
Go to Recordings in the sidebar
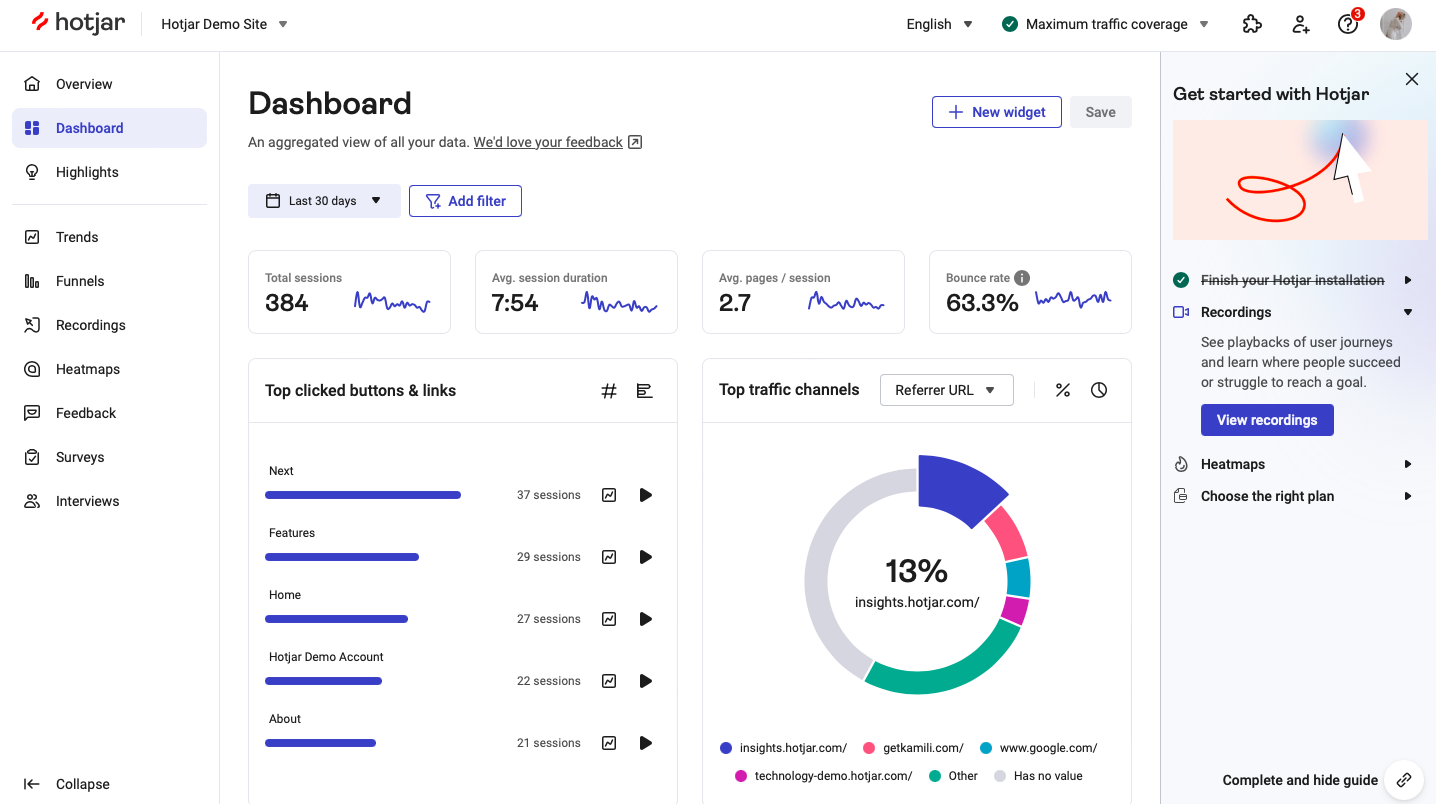pyautogui.click(x=90, y=325)
